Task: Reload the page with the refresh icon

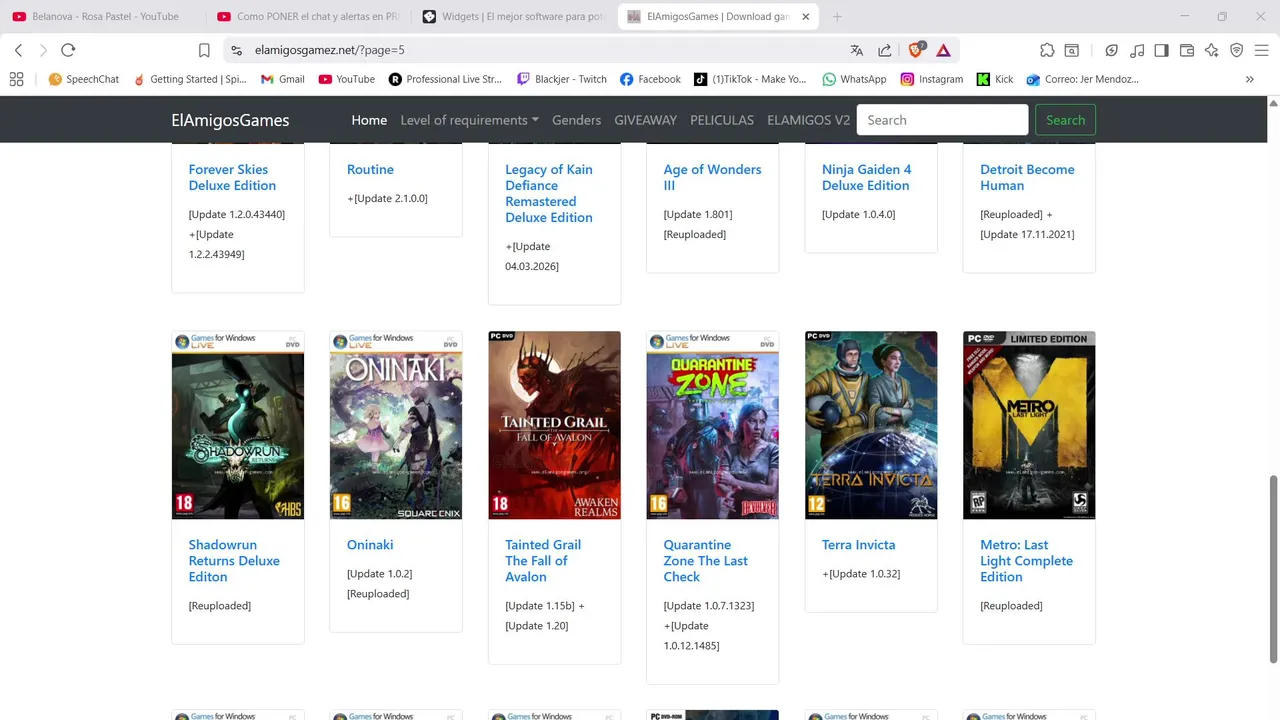Action: (x=68, y=50)
